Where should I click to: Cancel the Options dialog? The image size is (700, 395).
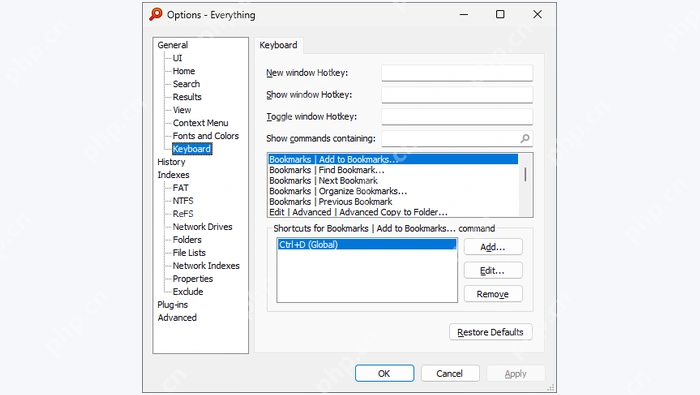[450, 374]
